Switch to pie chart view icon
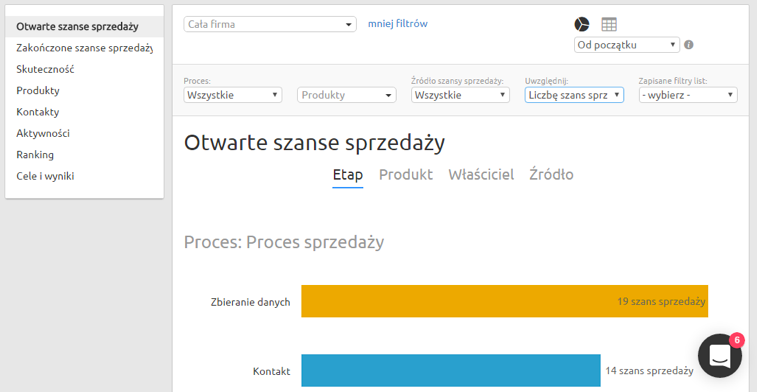769x392 pixels. (582, 24)
